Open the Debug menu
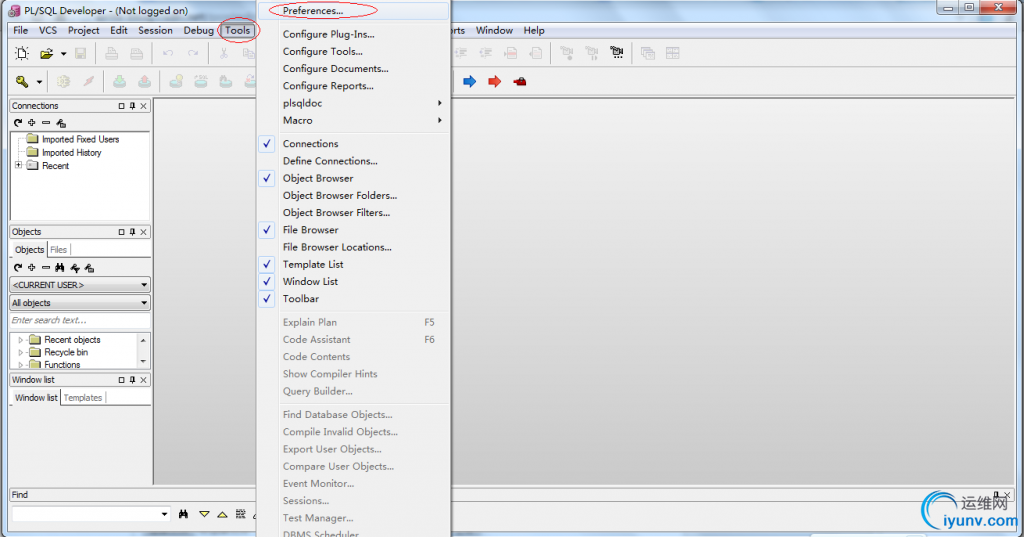The image size is (1024, 537). point(199,31)
